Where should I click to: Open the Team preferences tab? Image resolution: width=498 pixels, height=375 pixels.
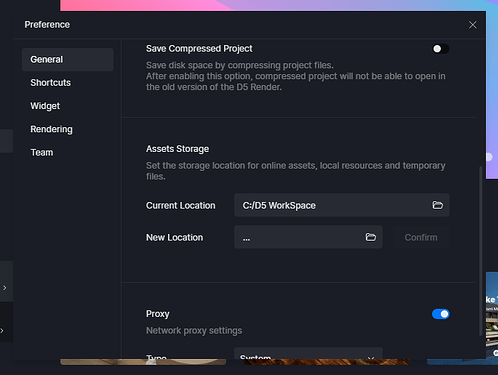click(42, 153)
